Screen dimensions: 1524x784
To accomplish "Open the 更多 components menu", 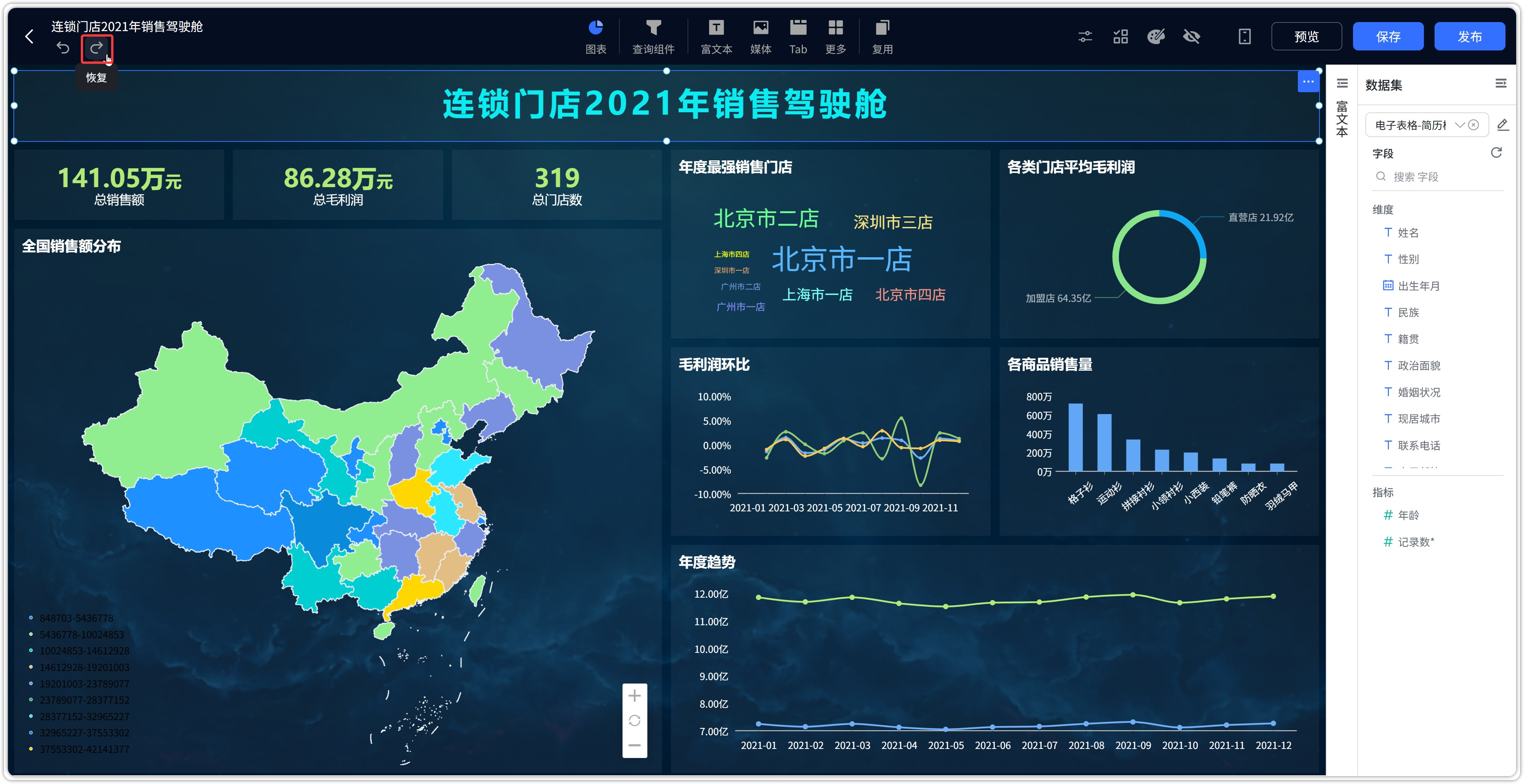I will [x=835, y=37].
